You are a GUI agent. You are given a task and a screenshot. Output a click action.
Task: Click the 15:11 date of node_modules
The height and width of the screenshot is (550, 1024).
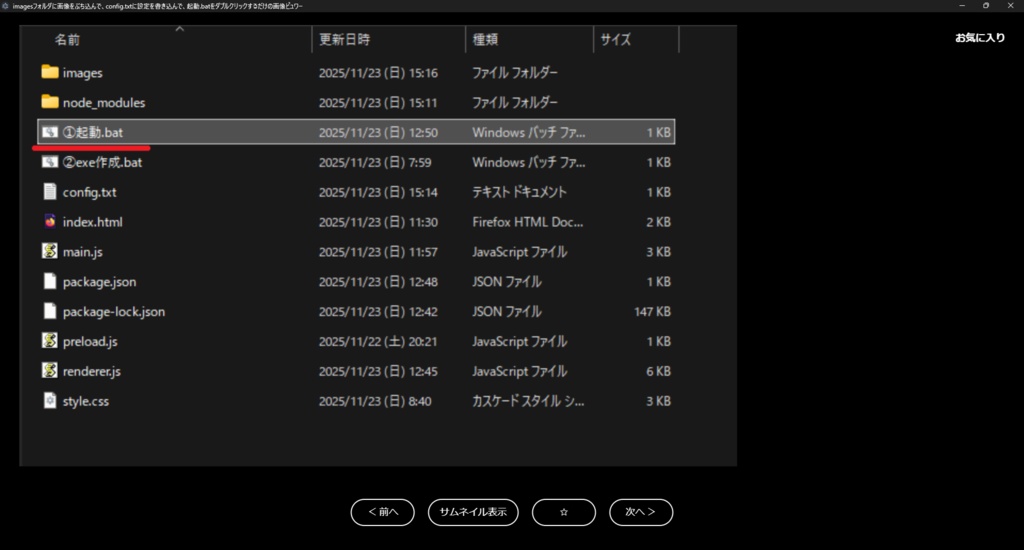(378, 103)
